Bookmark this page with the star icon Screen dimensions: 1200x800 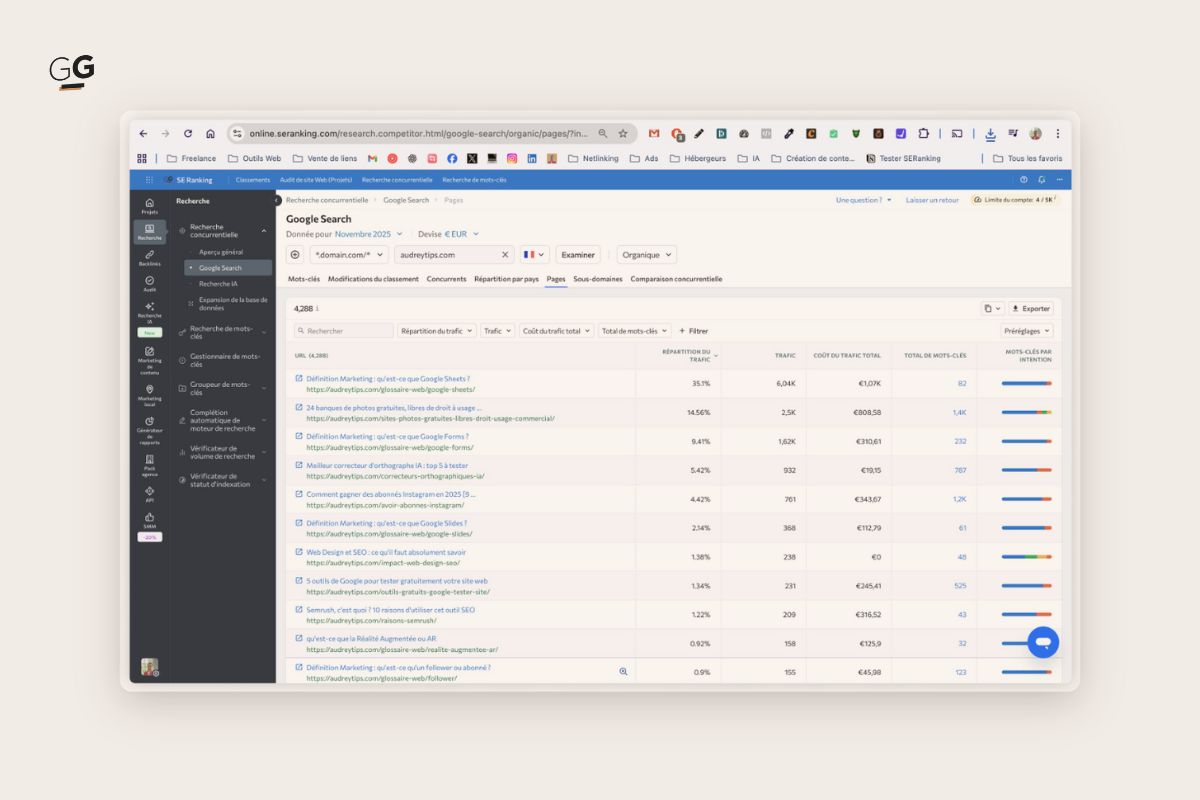click(623, 133)
